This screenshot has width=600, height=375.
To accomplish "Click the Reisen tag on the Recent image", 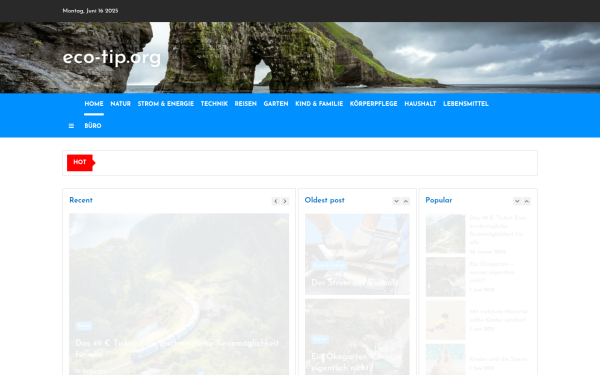I will (x=83, y=326).
